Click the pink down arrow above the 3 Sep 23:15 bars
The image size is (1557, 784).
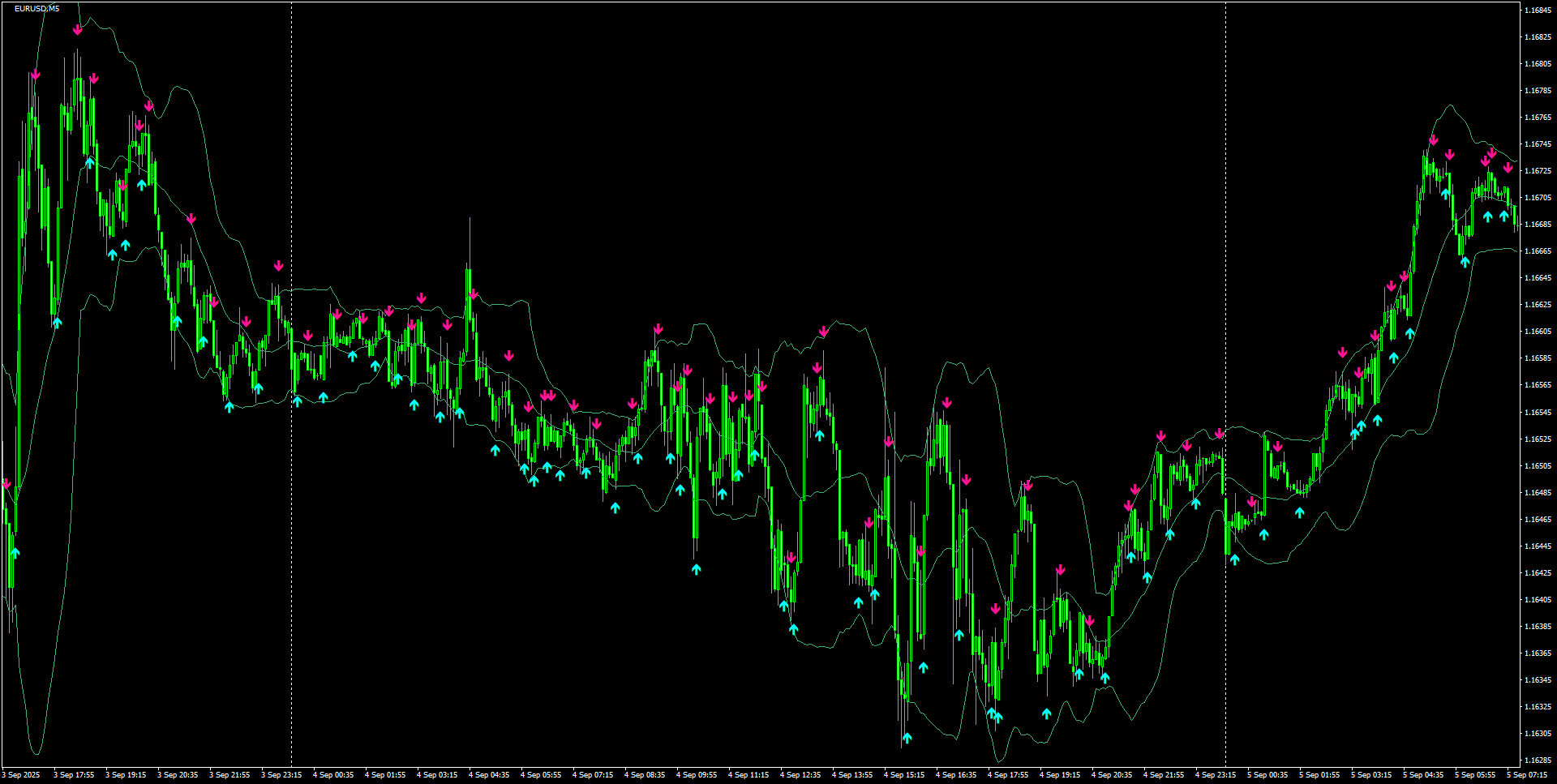278,265
